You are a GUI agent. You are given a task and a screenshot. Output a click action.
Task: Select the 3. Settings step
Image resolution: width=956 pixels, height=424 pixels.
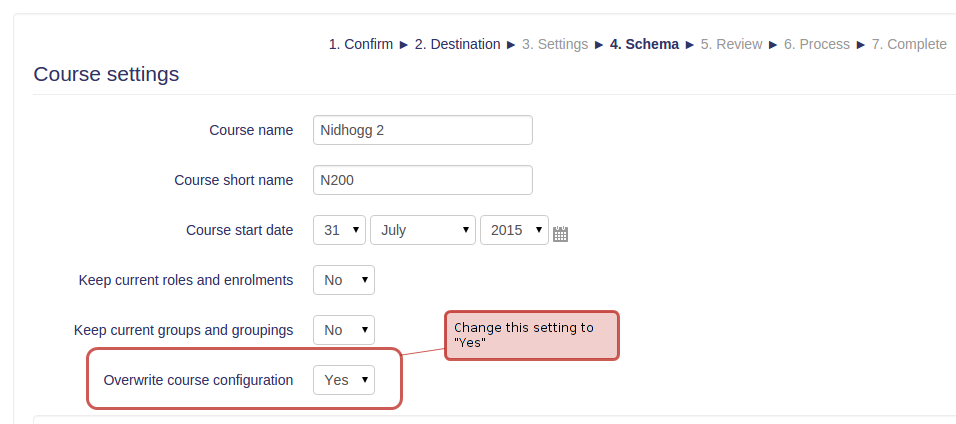[555, 45]
